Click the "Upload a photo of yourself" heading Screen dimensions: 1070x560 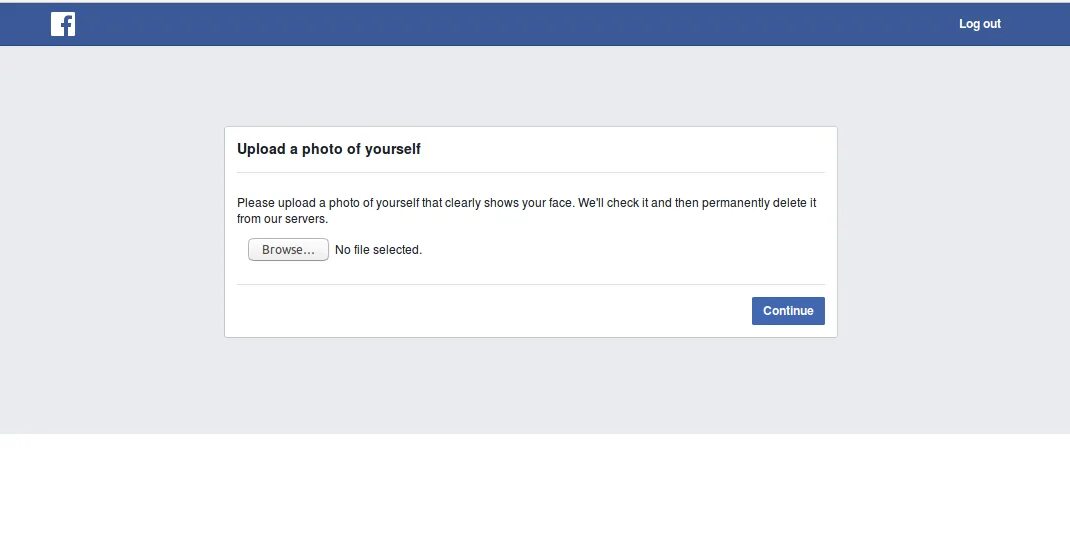[x=329, y=149]
